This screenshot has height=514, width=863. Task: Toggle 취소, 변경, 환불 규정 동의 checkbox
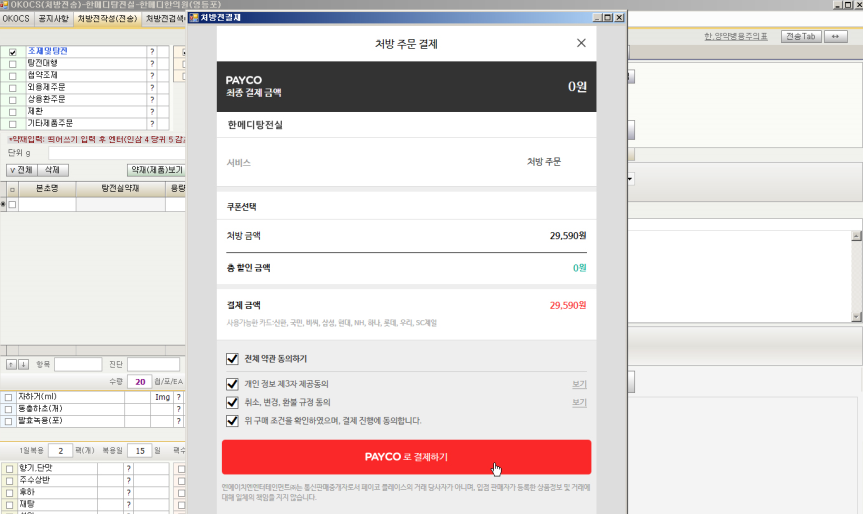232,402
